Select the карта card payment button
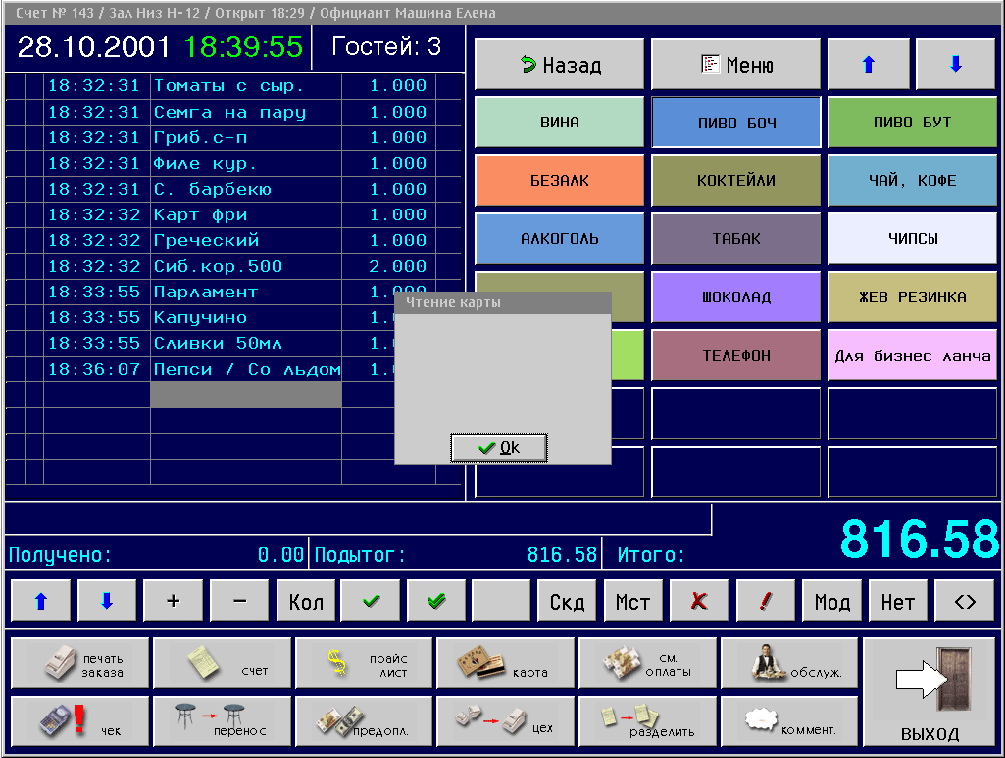Screen dimensions: 1005x758 pyautogui.click(x=506, y=664)
